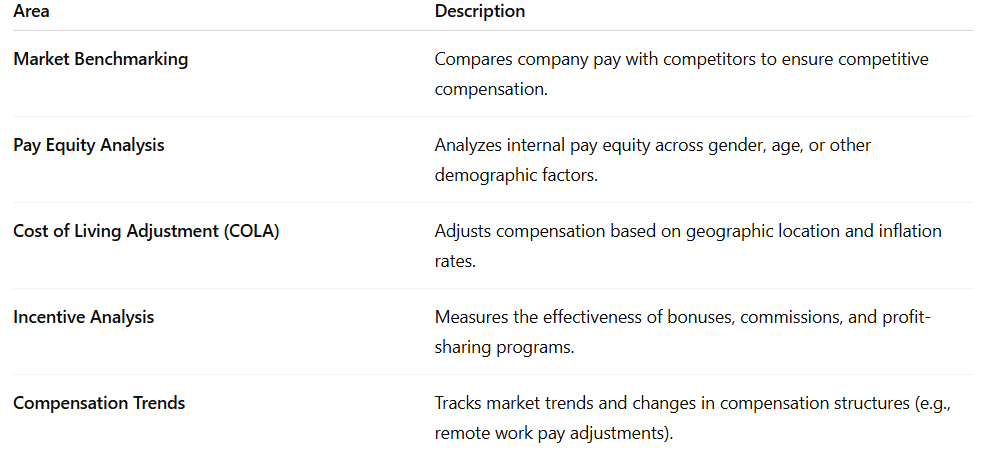Select the Incentive Analysis row label
The image size is (997, 457).
click(84, 317)
